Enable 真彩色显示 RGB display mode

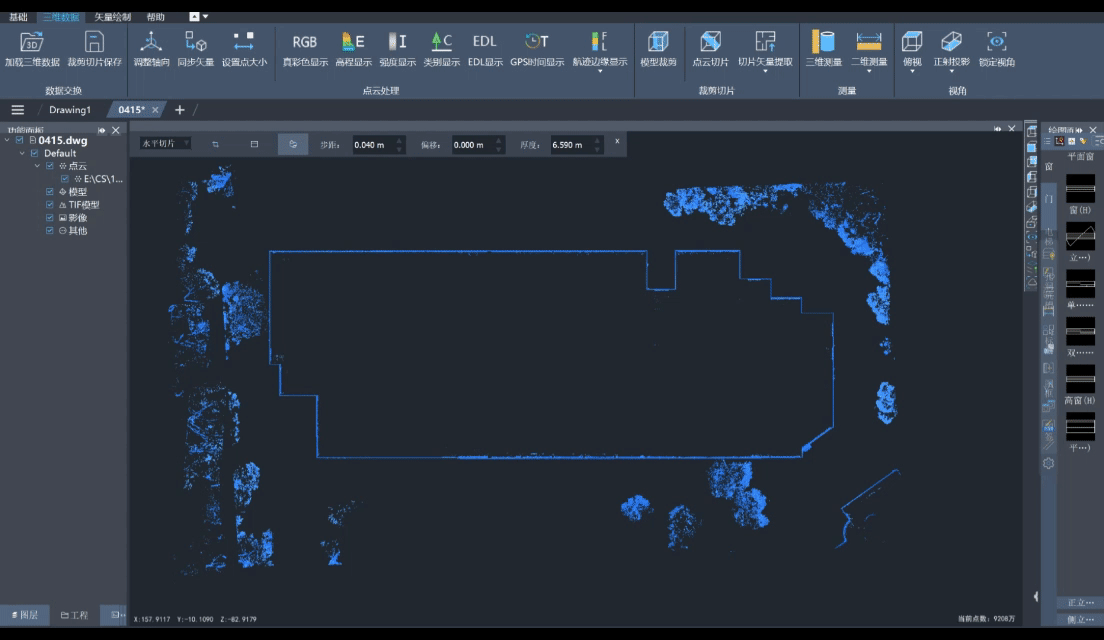point(304,42)
